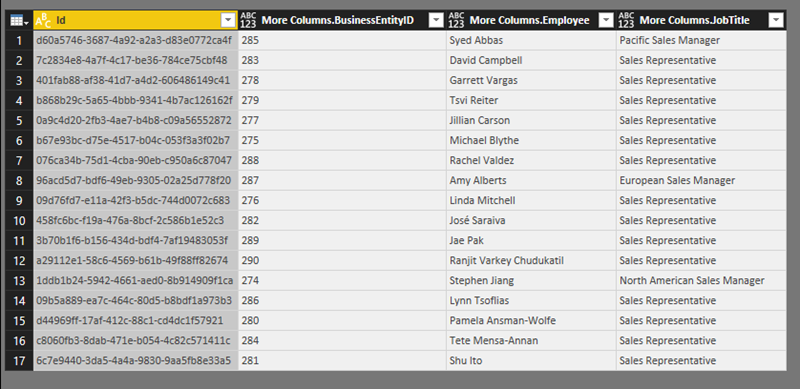Image resolution: width=800 pixels, height=389 pixels.
Task: Click cell 'Shu Ito'
Action: [x=531, y=360]
